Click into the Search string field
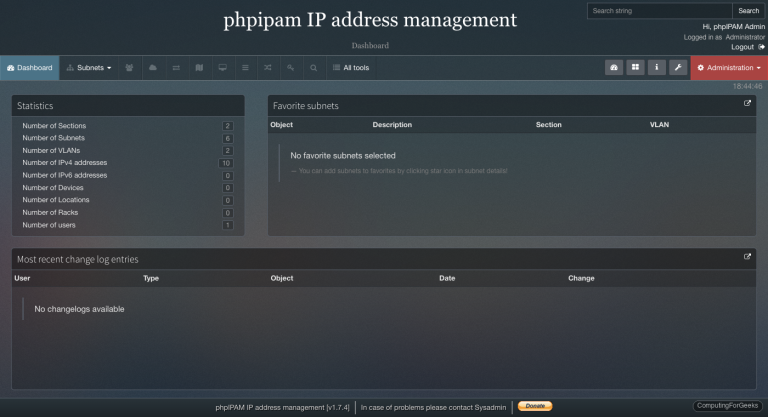This screenshot has height=417, width=768. click(x=660, y=11)
